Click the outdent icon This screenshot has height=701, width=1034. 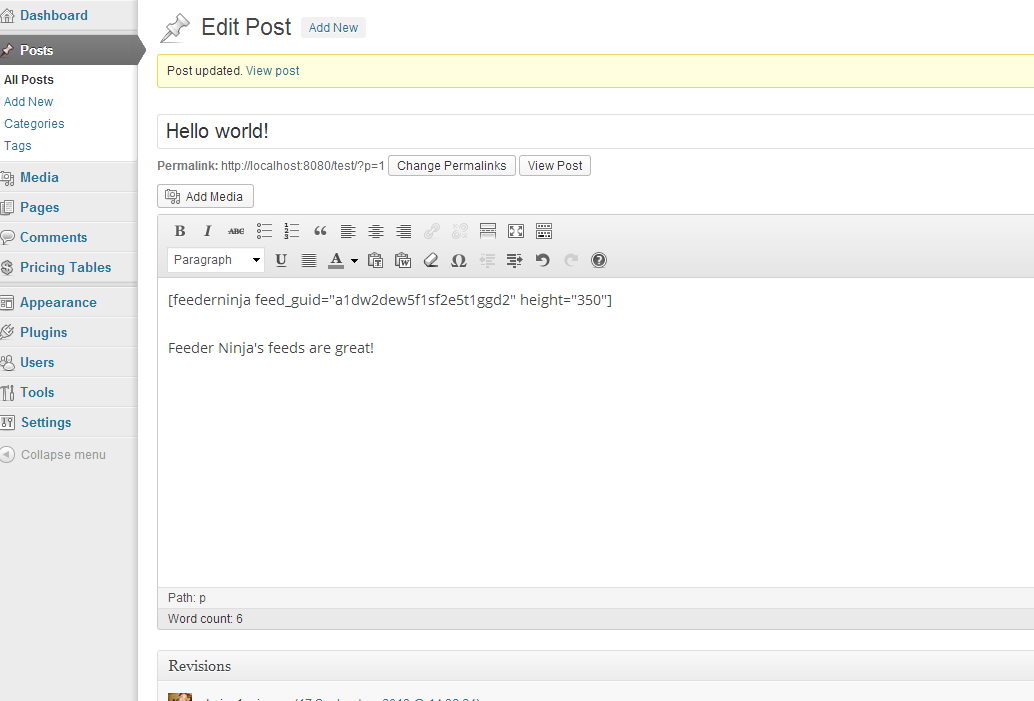[x=487, y=260]
